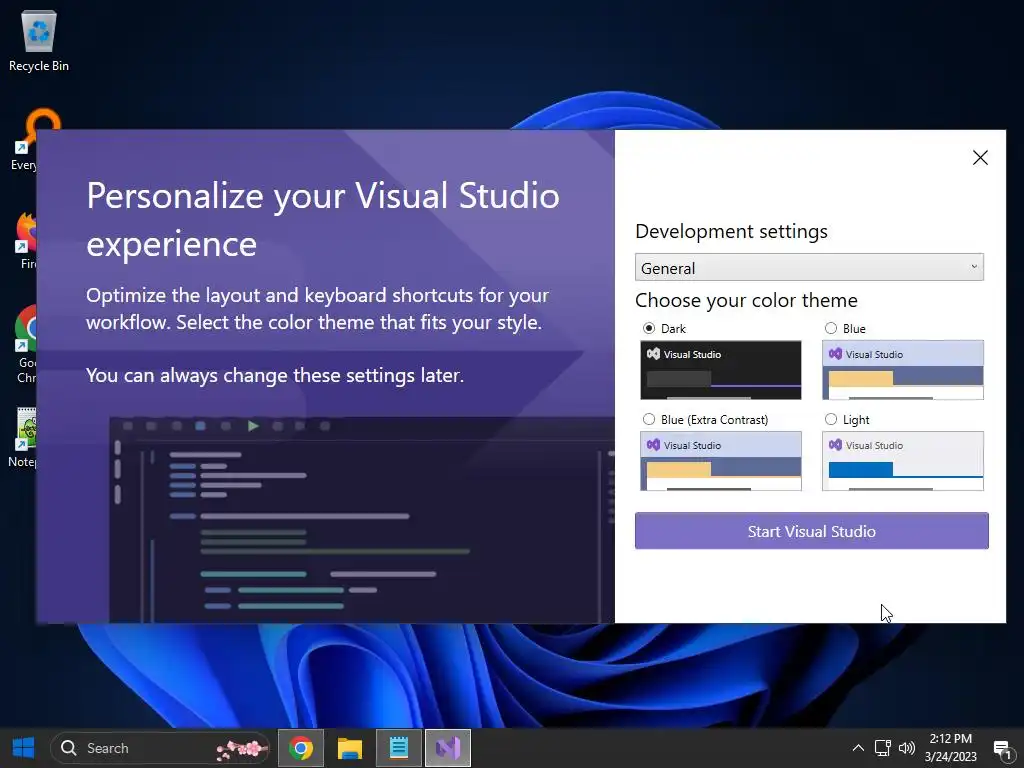
Task: Click the Start Visual Studio button
Action: [x=812, y=531]
